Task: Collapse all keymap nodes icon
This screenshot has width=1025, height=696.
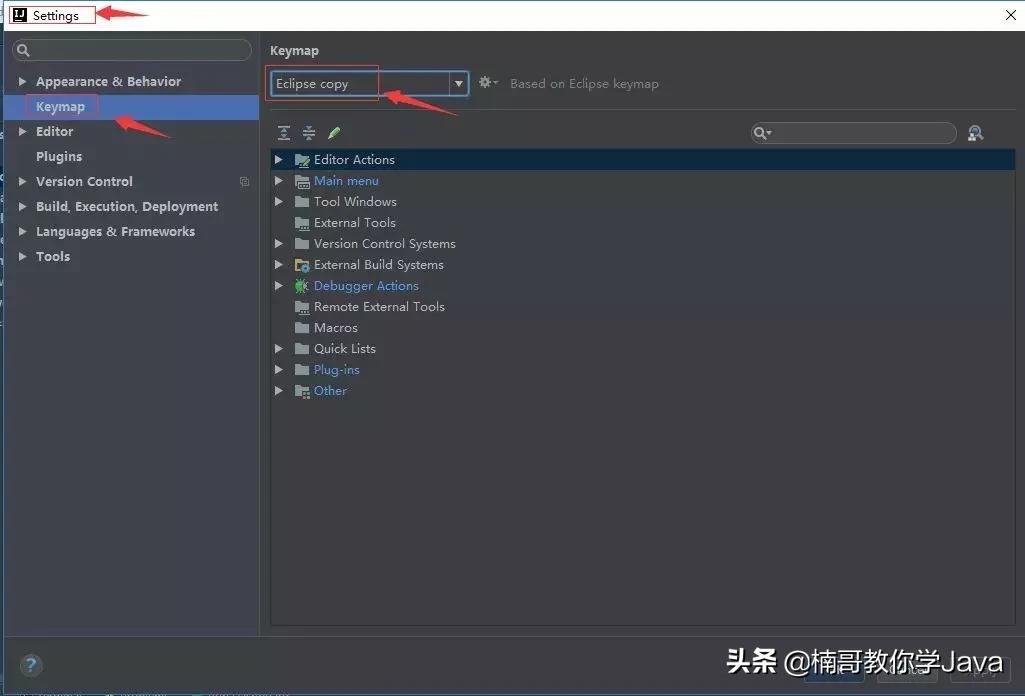Action: (310, 132)
